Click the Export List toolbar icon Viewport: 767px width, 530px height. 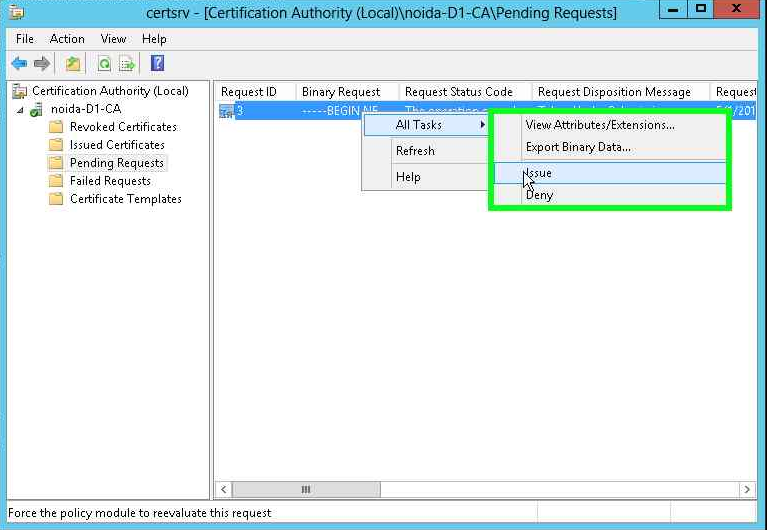click(x=127, y=64)
